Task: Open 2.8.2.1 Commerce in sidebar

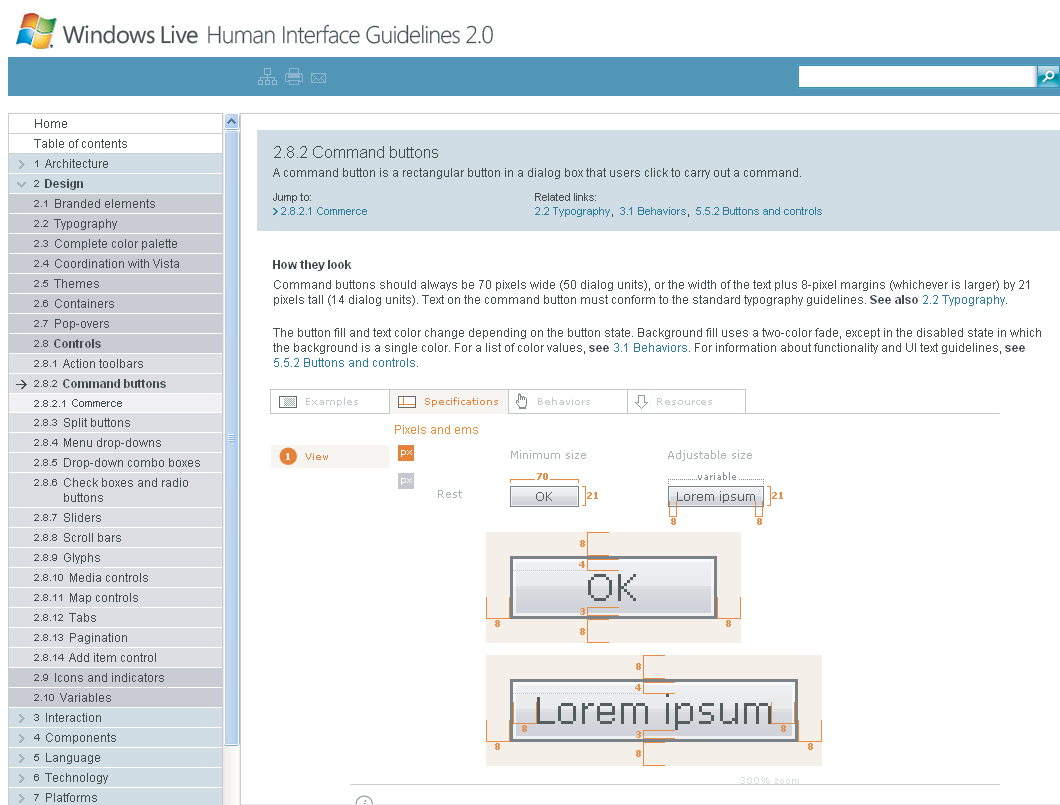Action: 116,404
